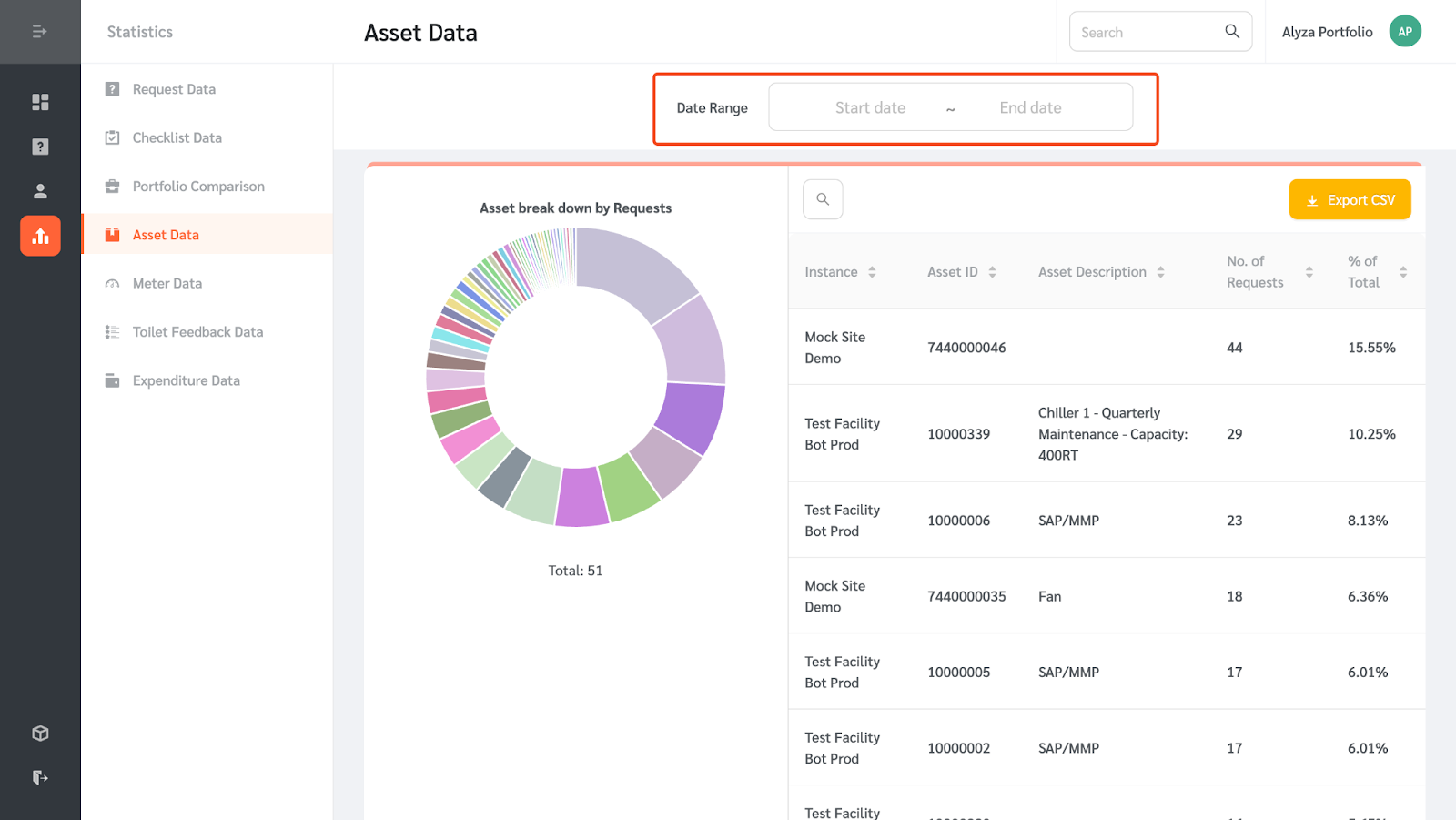
Task: Sort table by Instance column arrows
Action: 872,272
